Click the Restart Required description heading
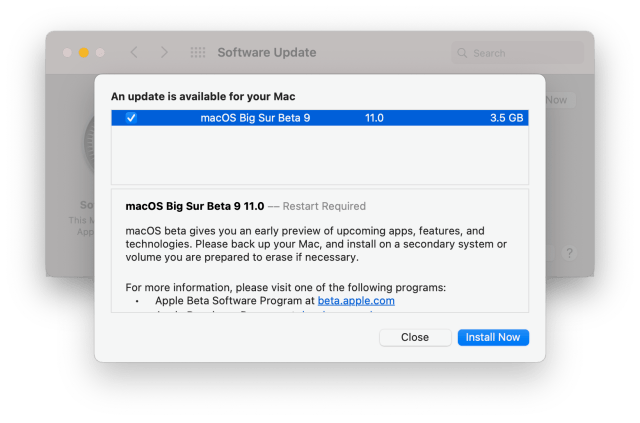 coord(245,207)
